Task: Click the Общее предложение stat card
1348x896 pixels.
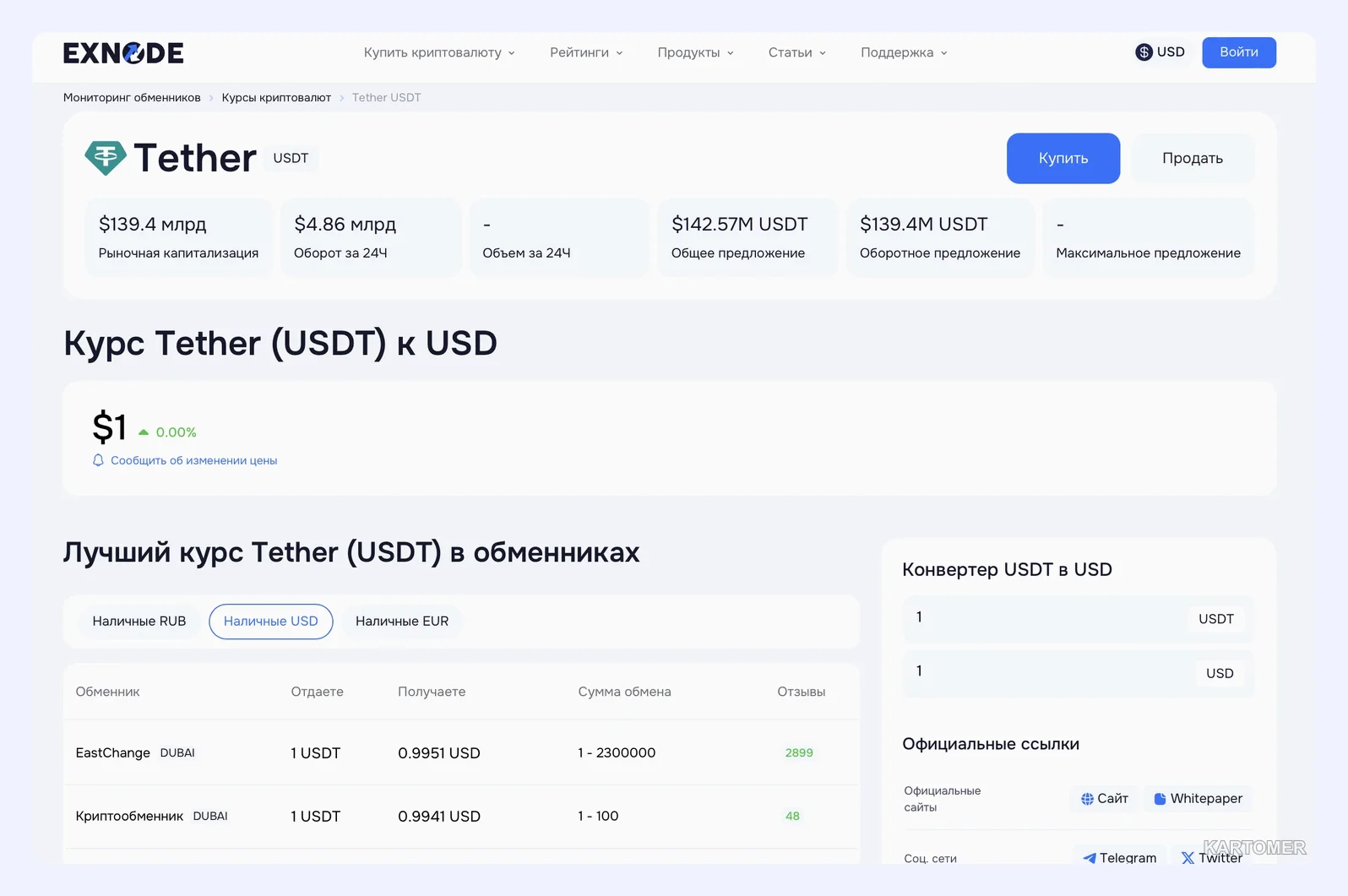Action: [748, 238]
